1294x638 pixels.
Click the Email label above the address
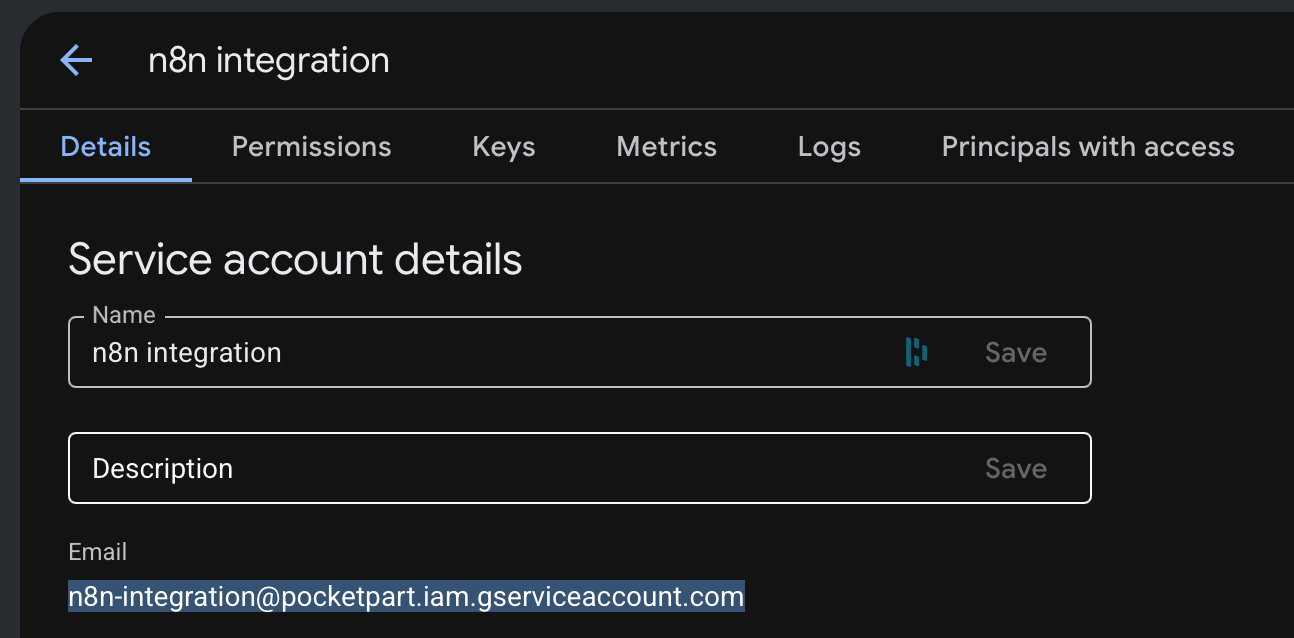click(97, 552)
